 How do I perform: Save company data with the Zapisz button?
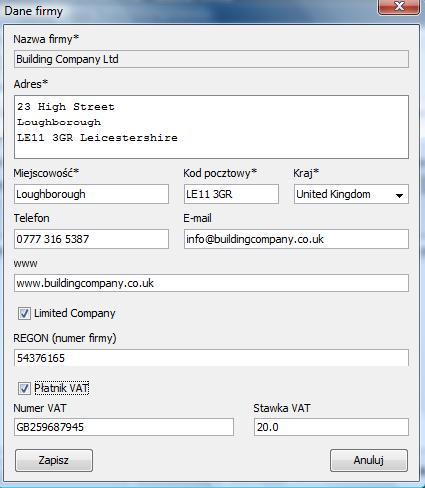tap(54, 460)
